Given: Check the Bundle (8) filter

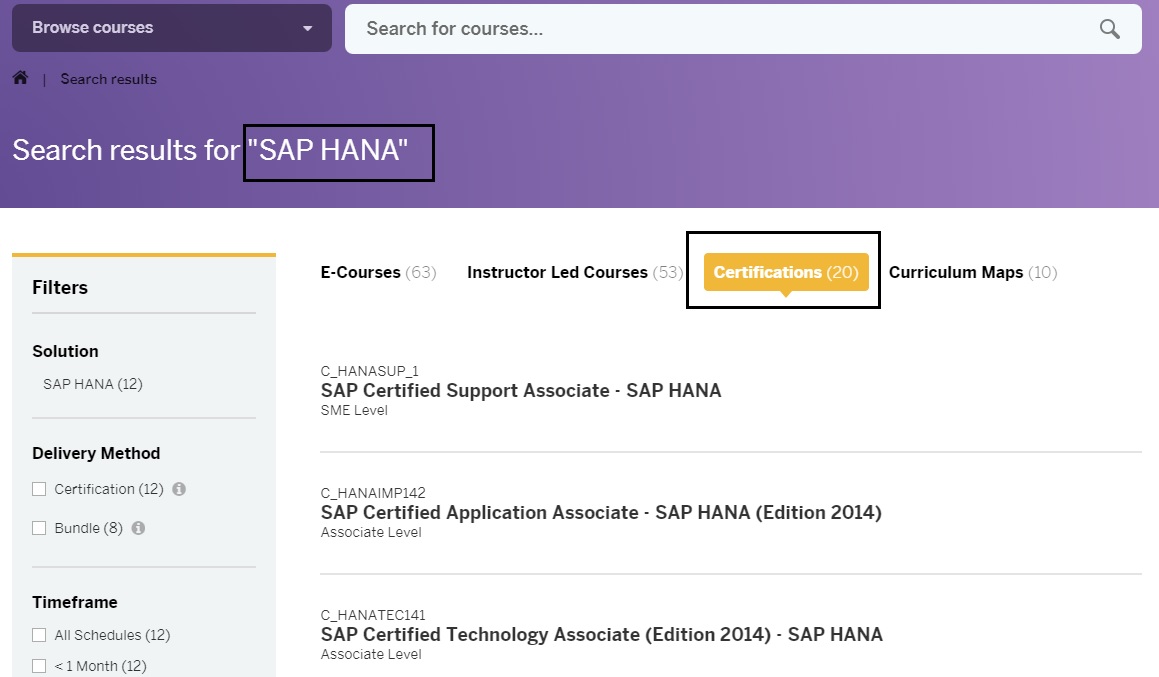Looking at the screenshot, I should tap(39, 528).
